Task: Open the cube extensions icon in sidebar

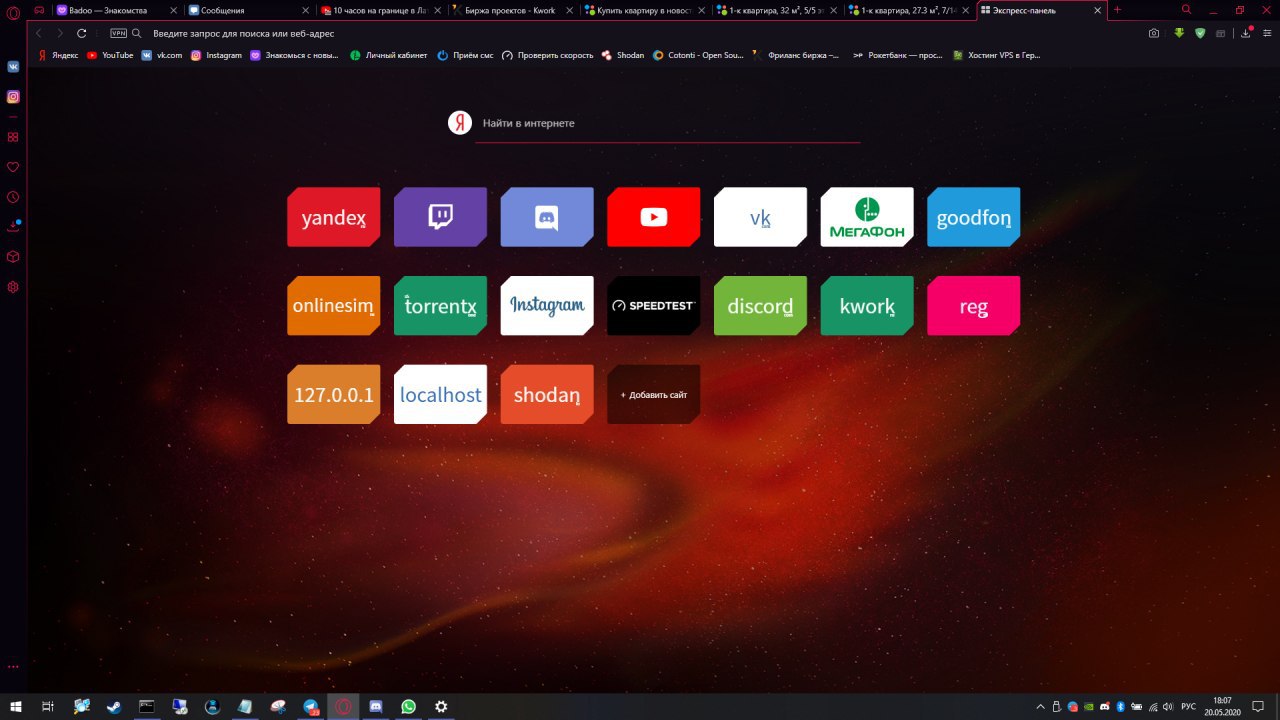Action: coord(13,257)
